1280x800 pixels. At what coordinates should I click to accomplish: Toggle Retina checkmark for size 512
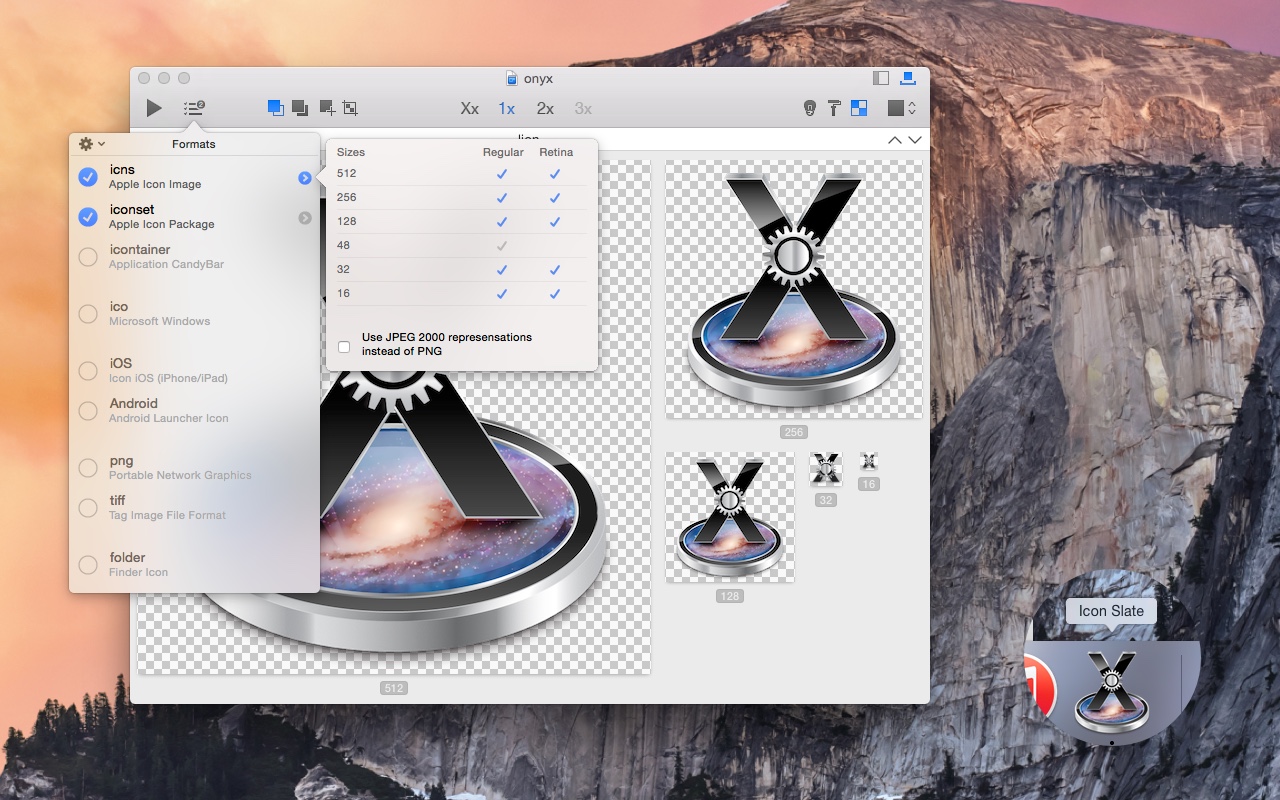(x=556, y=173)
